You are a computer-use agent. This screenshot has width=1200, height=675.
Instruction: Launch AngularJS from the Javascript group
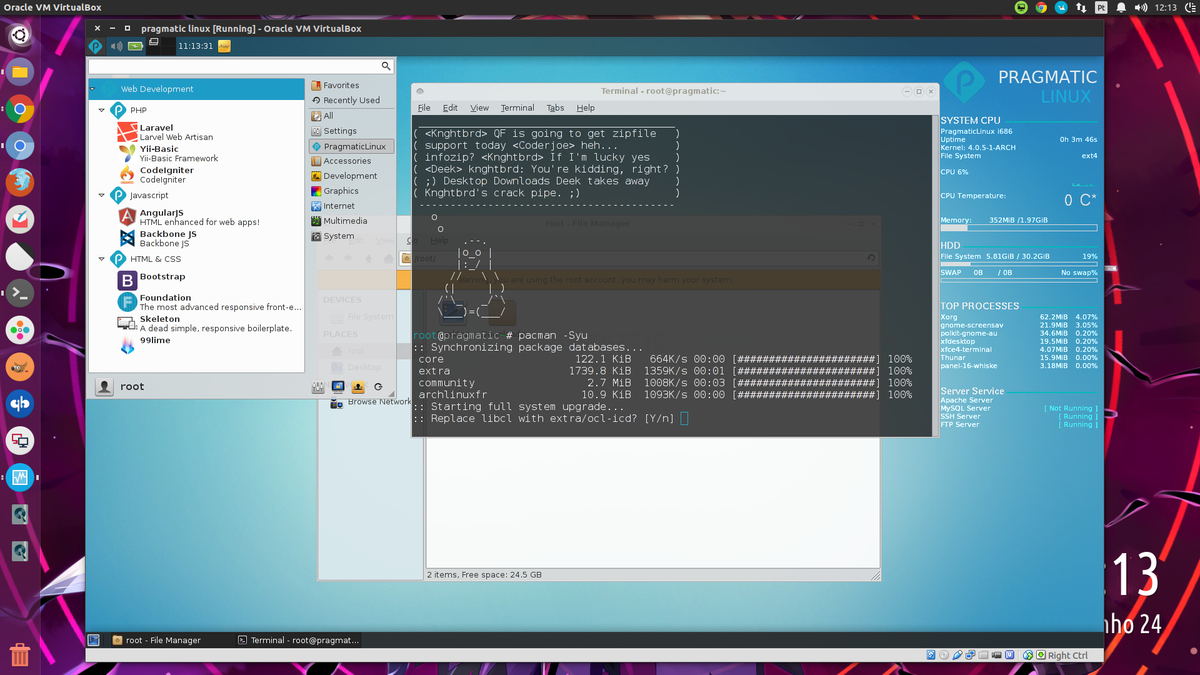click(x=188, y=217)
